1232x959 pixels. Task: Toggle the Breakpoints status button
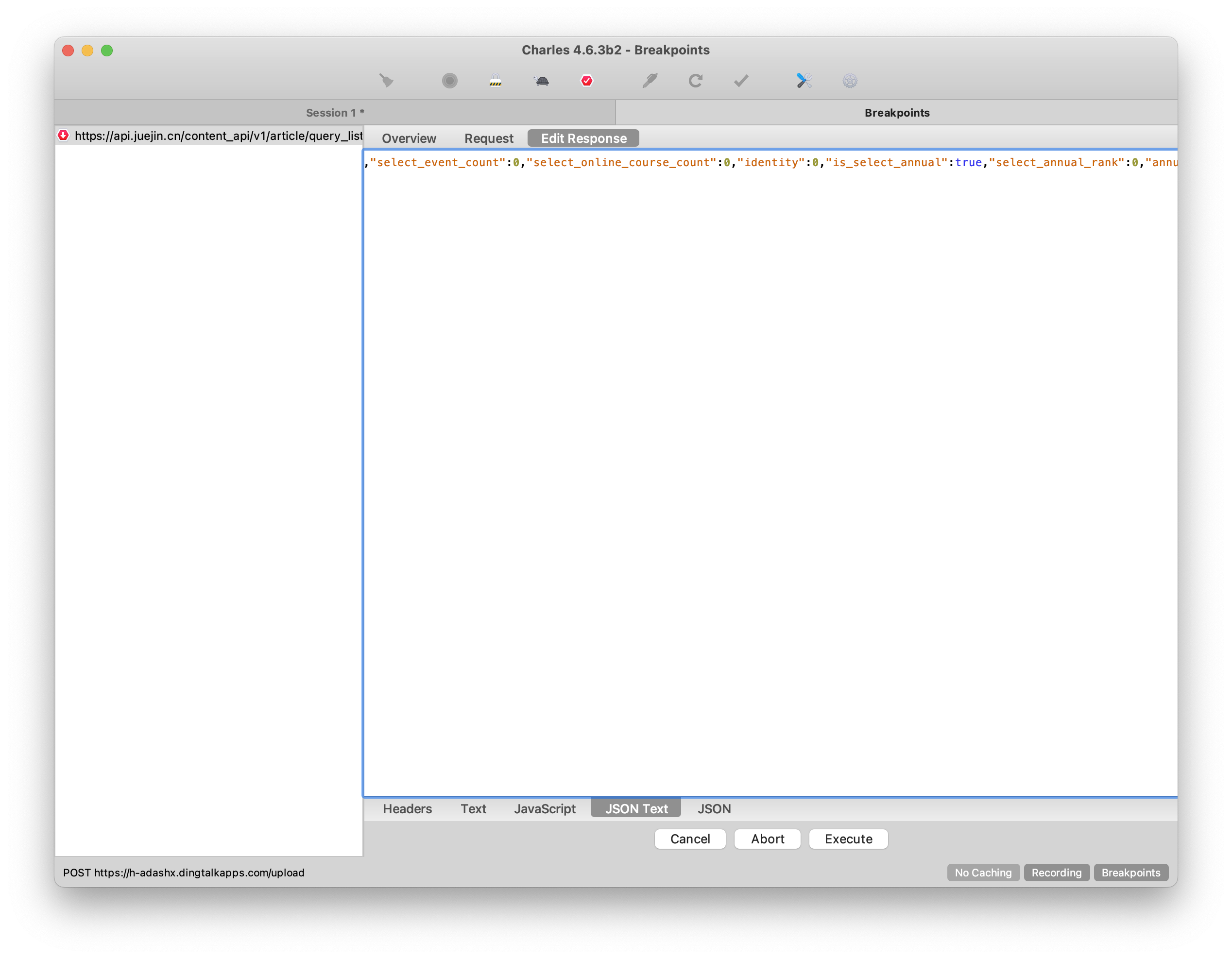pyautogui.click(x=1131, y=873)
